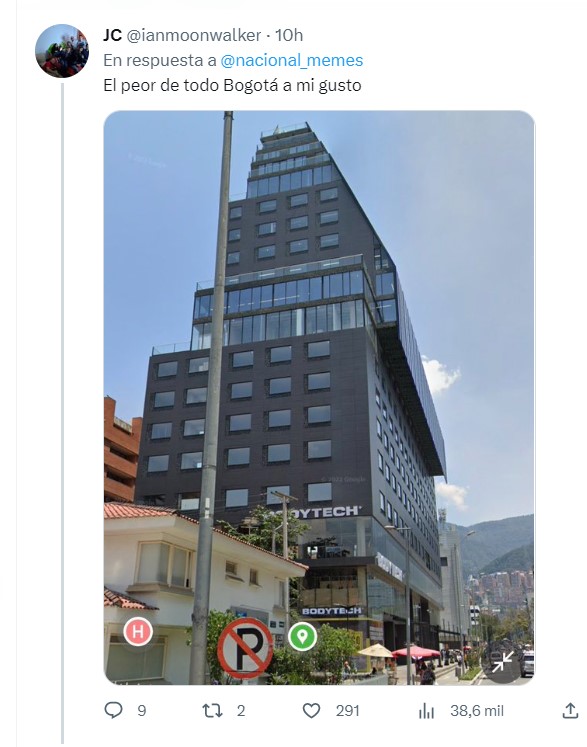This screenshot has height=747, width=587.
Task: Click the no-parking sign in photo
Action: [x=245, y=649]
